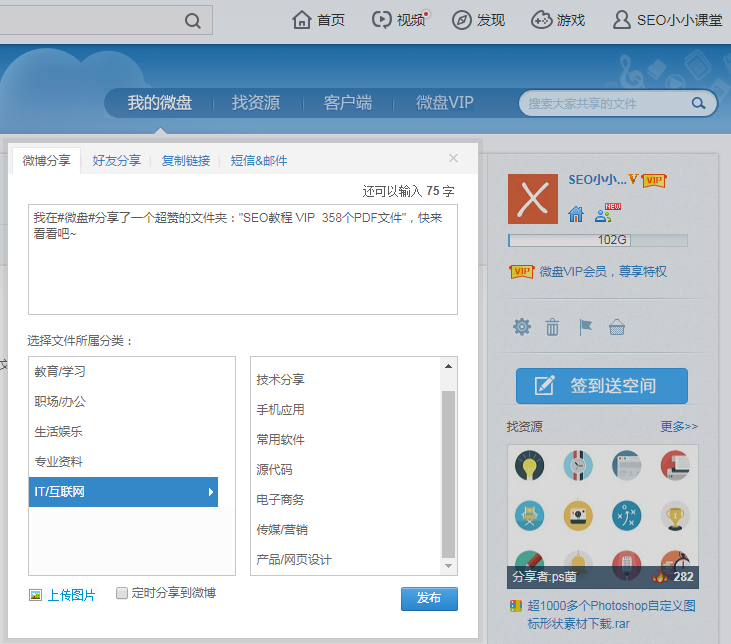Click the browser window resource icon
Image resolution: width=731 pixels, height=644 pixels.
click(627, 465)
